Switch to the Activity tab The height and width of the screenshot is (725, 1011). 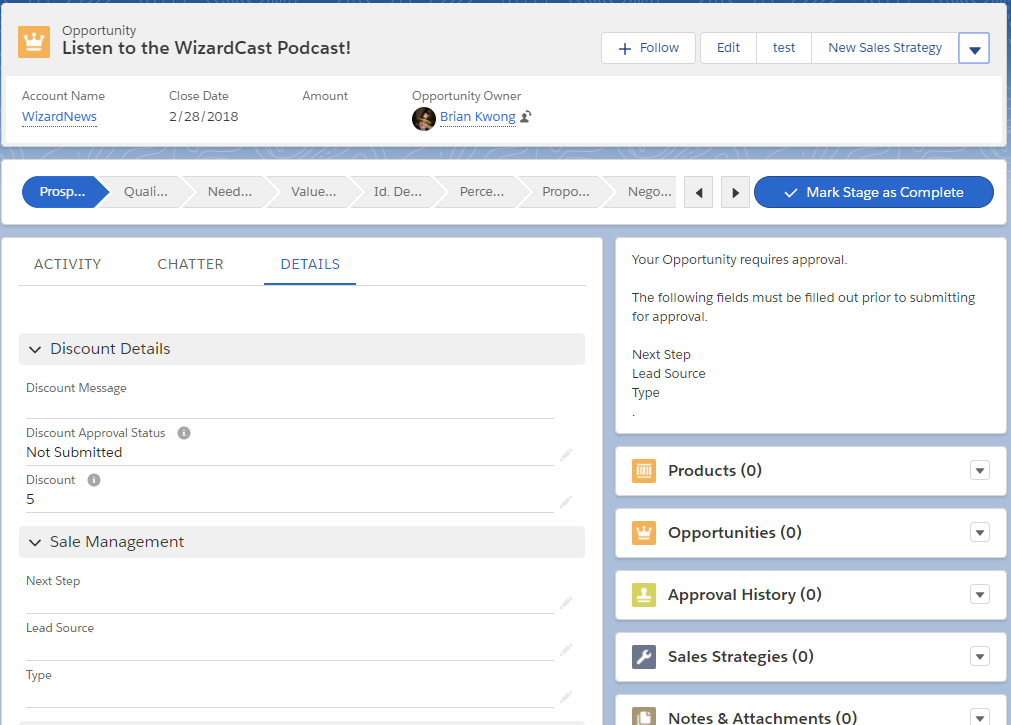point(68,264)
